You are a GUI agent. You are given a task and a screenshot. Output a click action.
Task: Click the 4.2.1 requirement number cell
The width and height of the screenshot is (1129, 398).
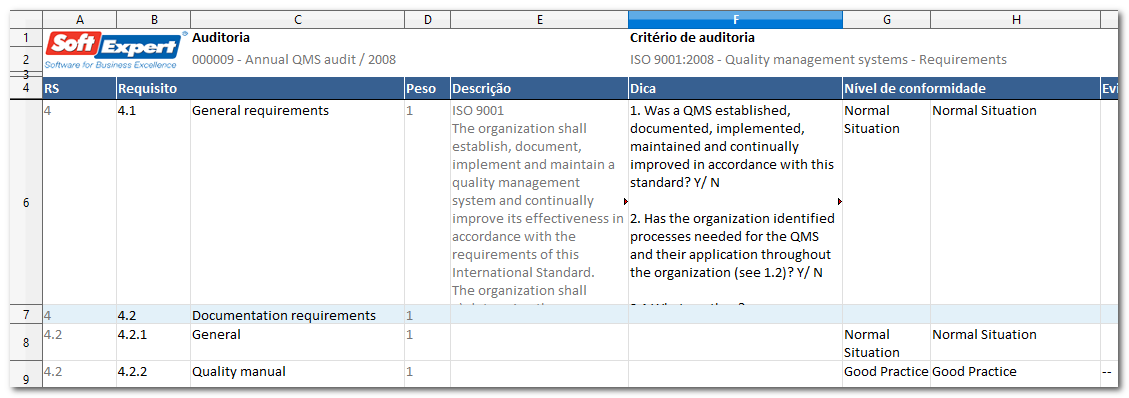(153, 343)
